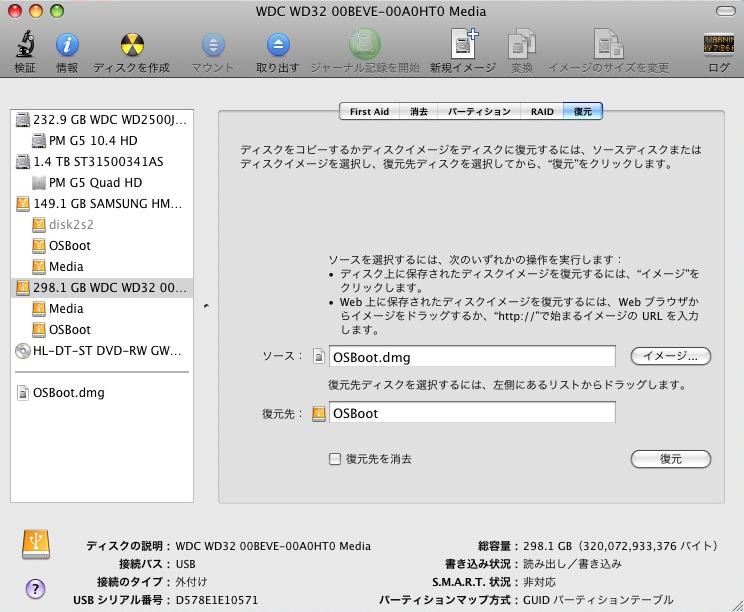Open the RAID tab
Viewport: 744px width, 612px height.
point(542,112)
